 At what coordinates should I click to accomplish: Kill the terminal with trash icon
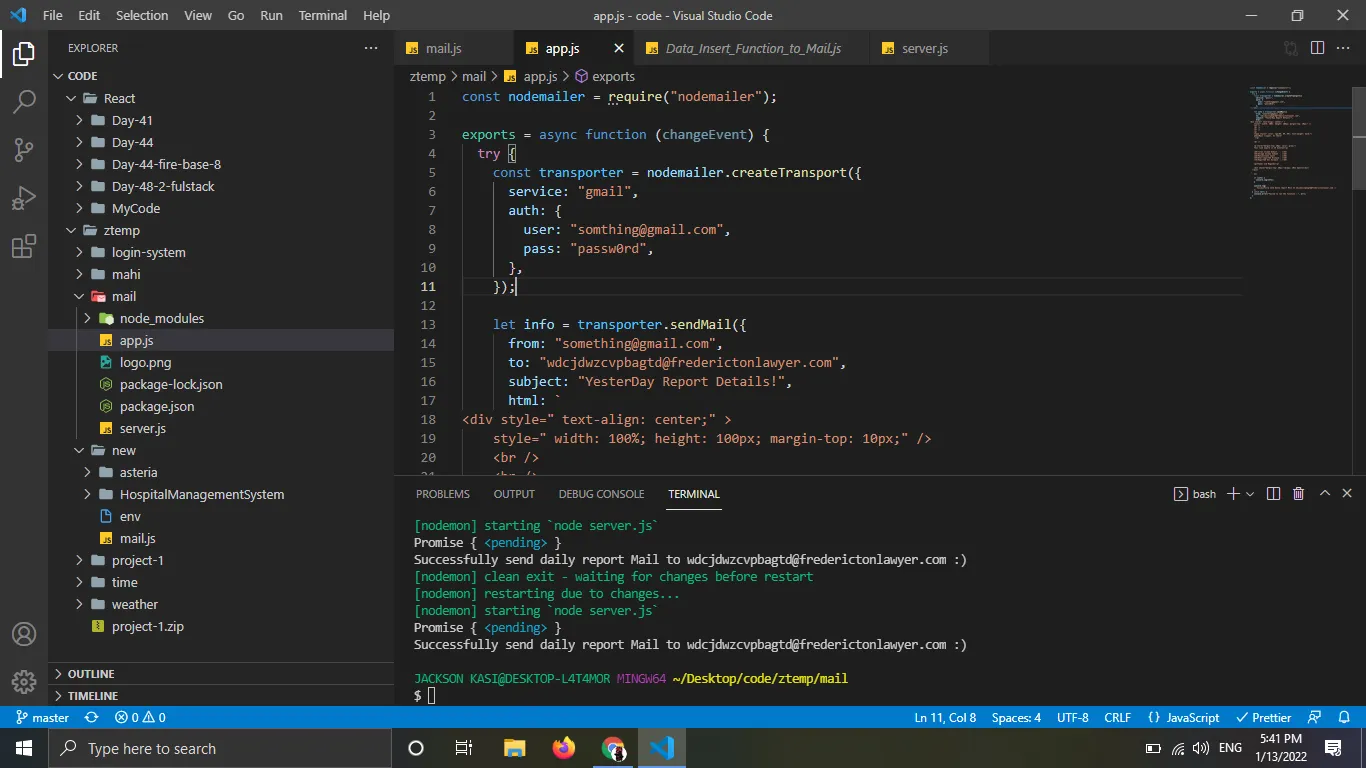(1298, 494)
